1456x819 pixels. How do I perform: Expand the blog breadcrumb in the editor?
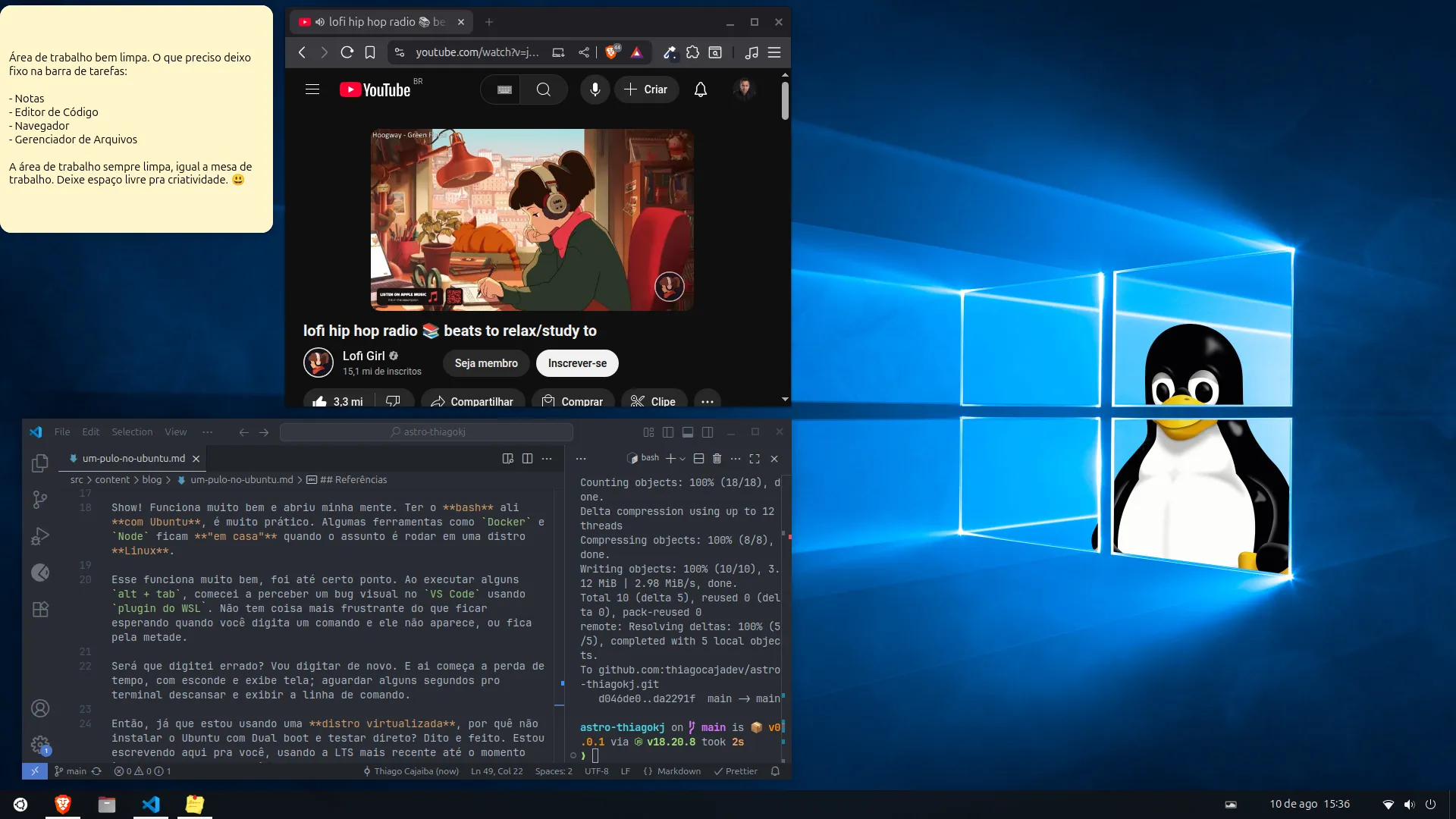point(152,479)
